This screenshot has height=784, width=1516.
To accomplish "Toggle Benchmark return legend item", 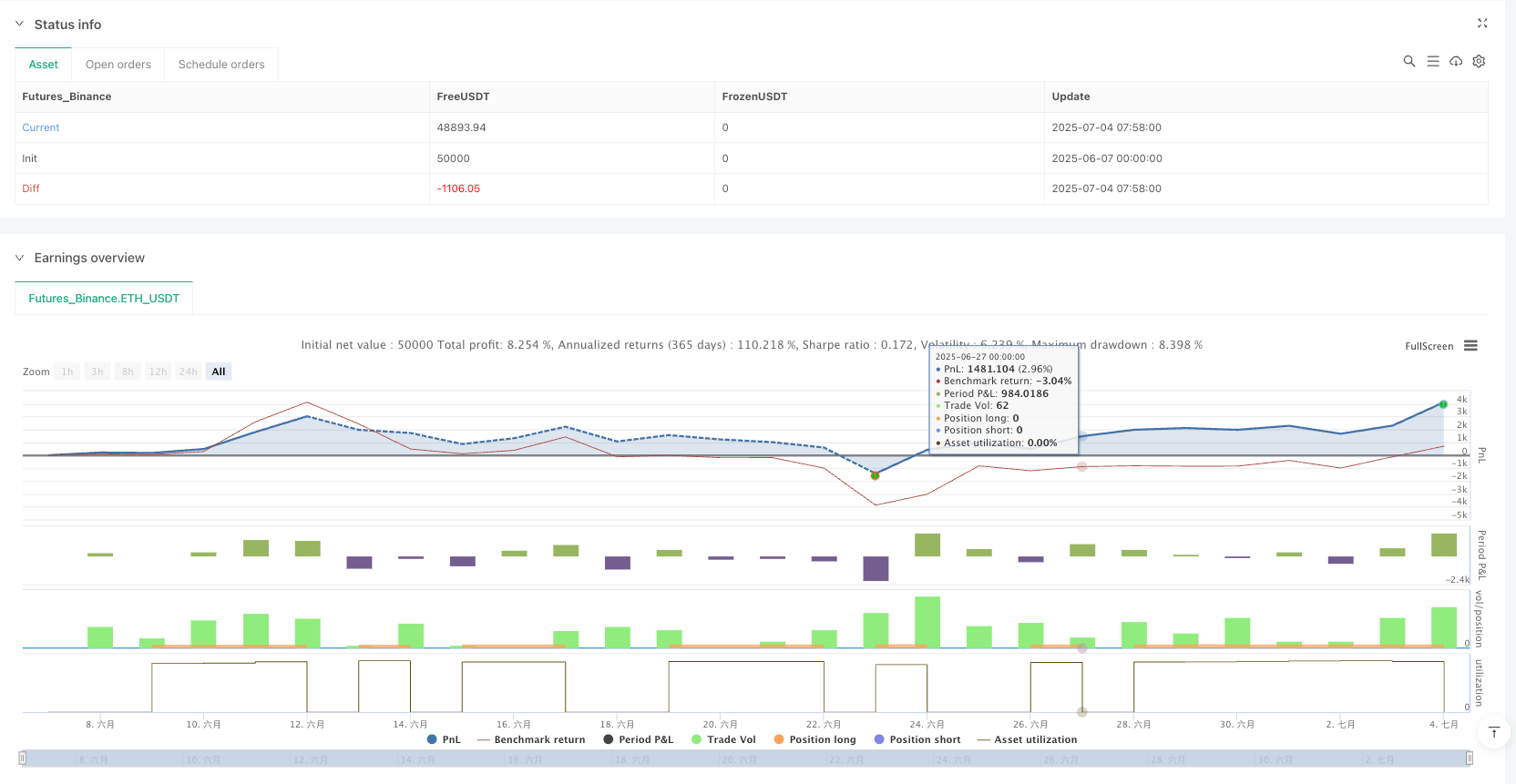I will [531, 739].
